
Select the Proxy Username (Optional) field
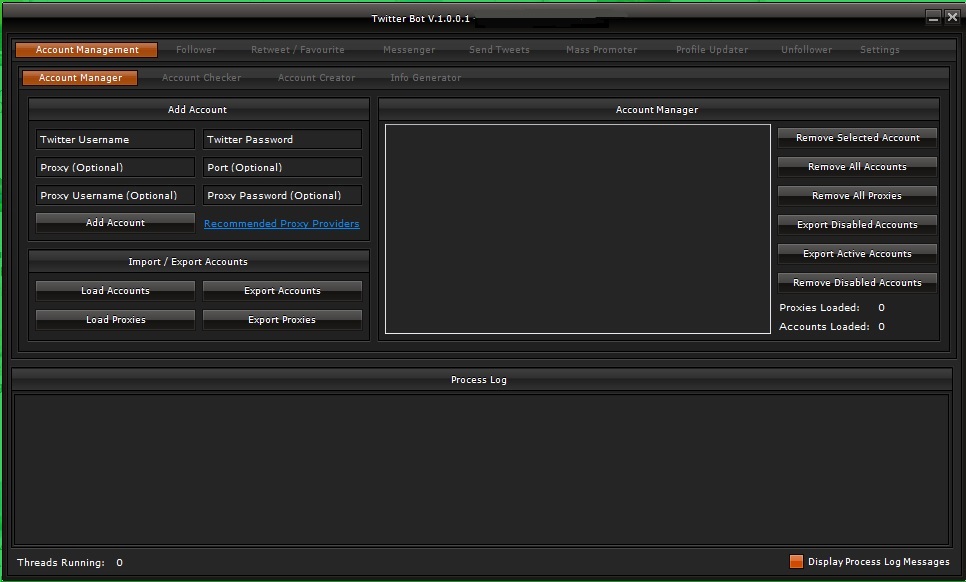pyautogui.click(x=115, y=195)
